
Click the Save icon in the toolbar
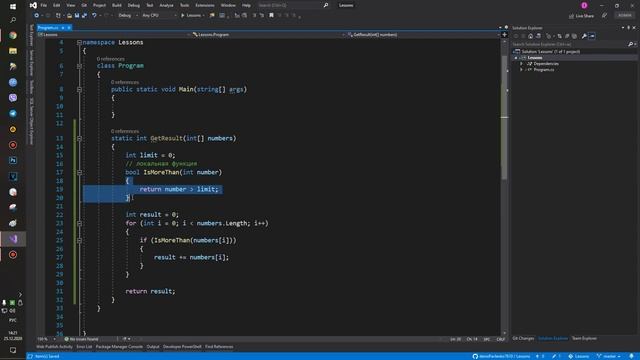tap(77, 16)
